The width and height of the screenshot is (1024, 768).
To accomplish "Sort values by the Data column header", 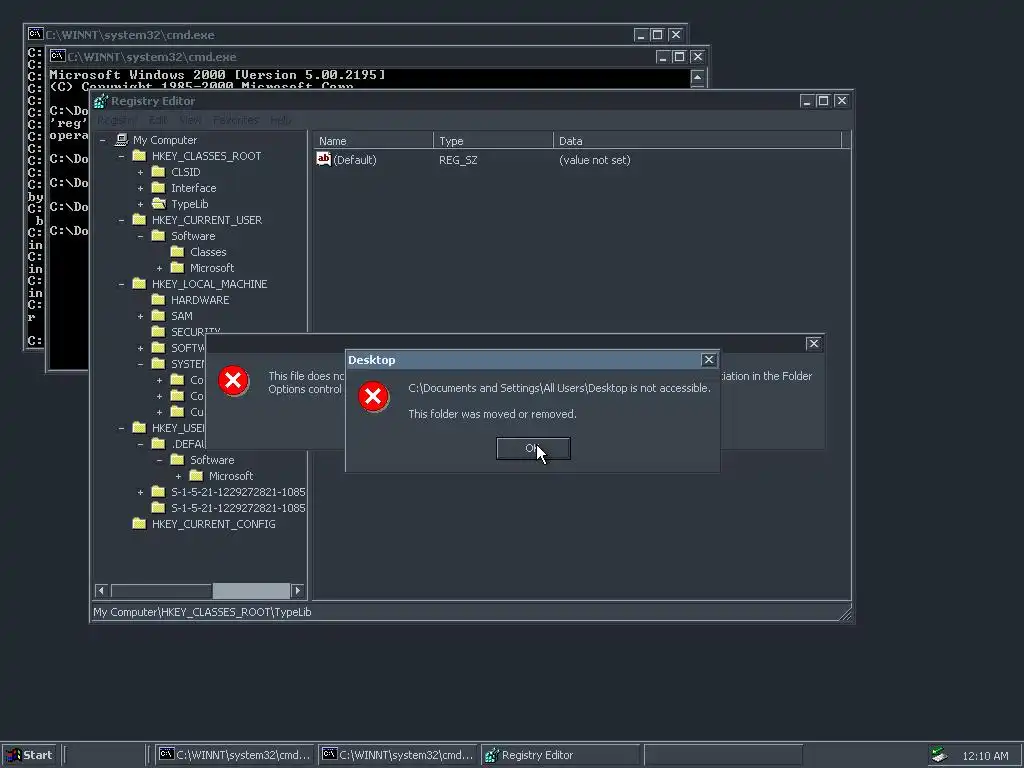I will (697, 140).
